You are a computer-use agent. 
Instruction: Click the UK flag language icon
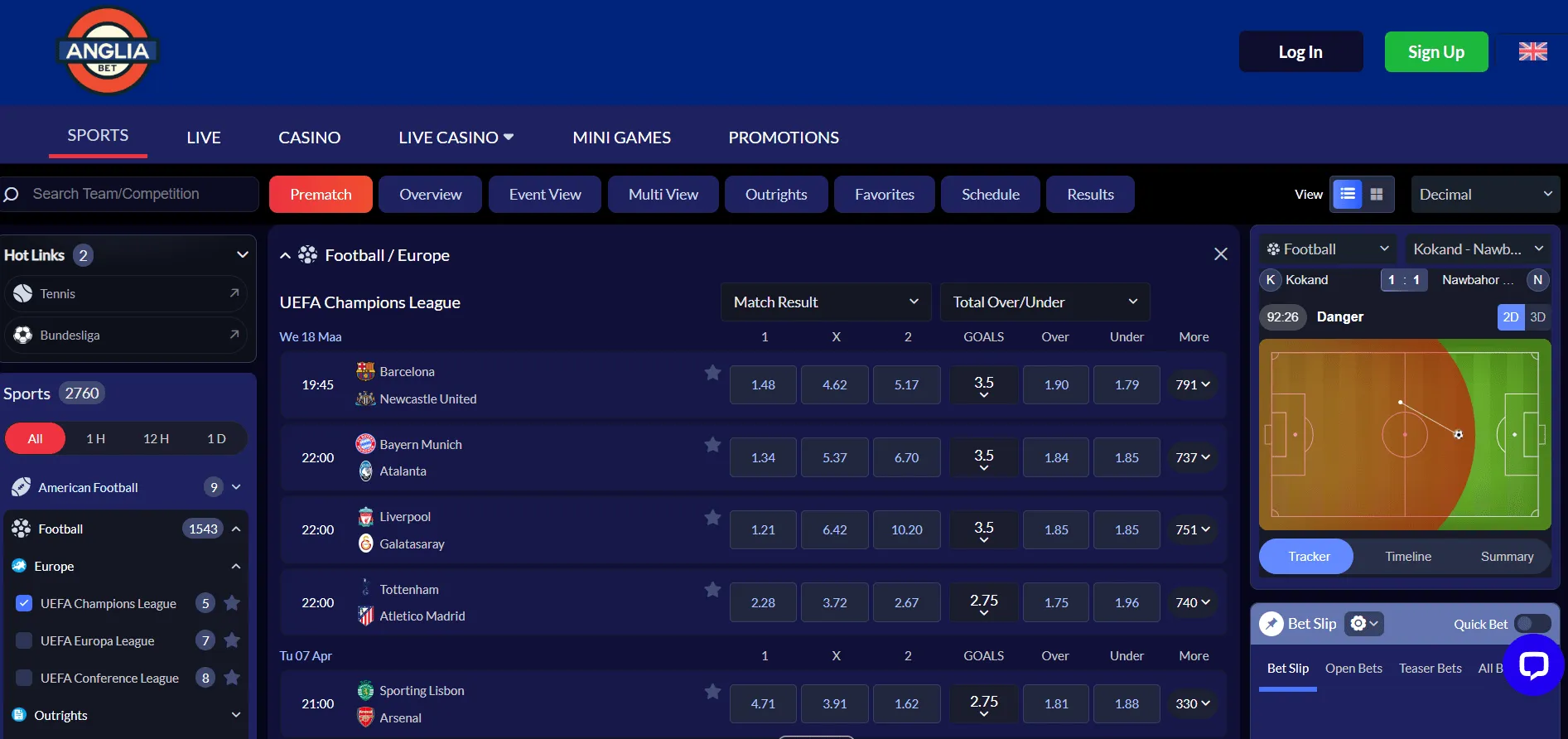coord(1532,51)
